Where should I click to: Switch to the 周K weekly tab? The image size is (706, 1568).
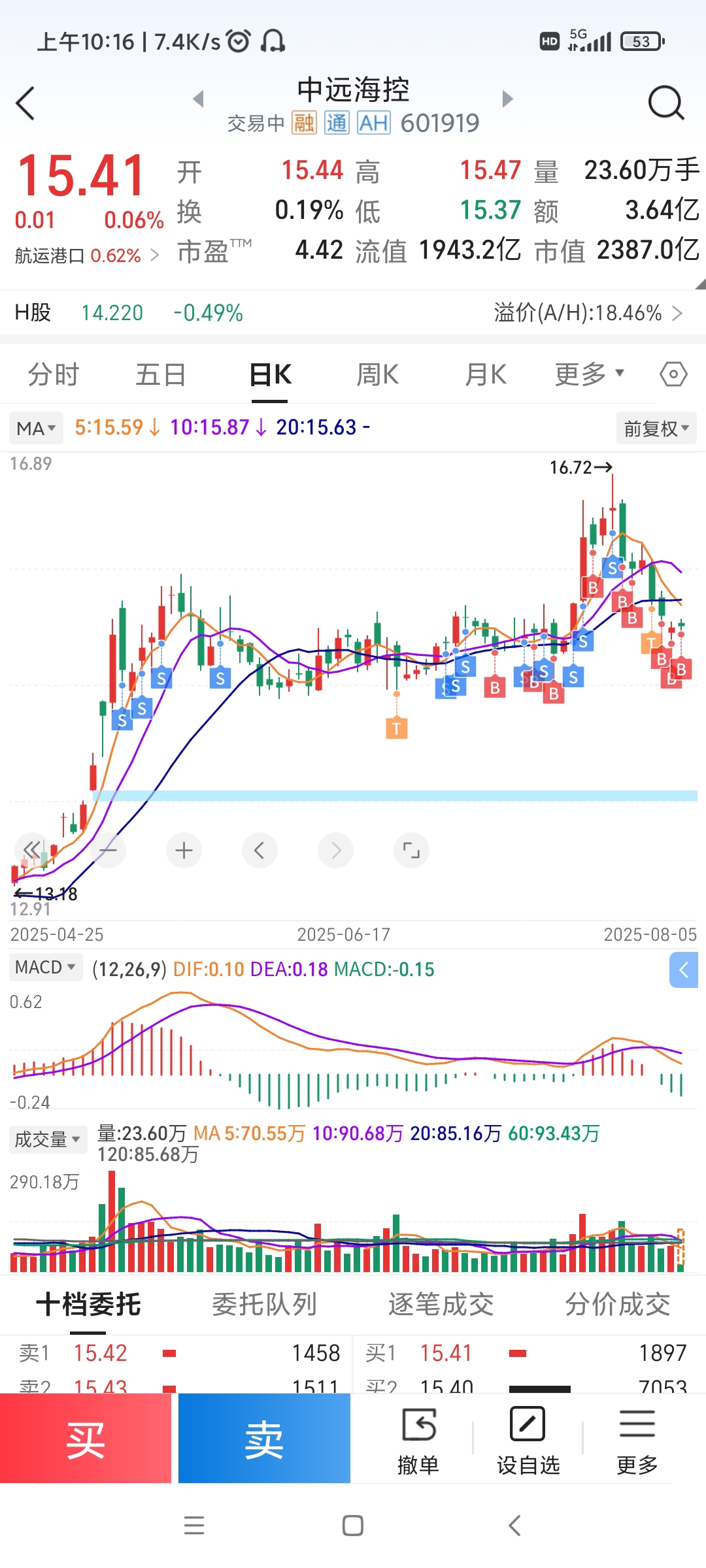(x=377, y=375)
